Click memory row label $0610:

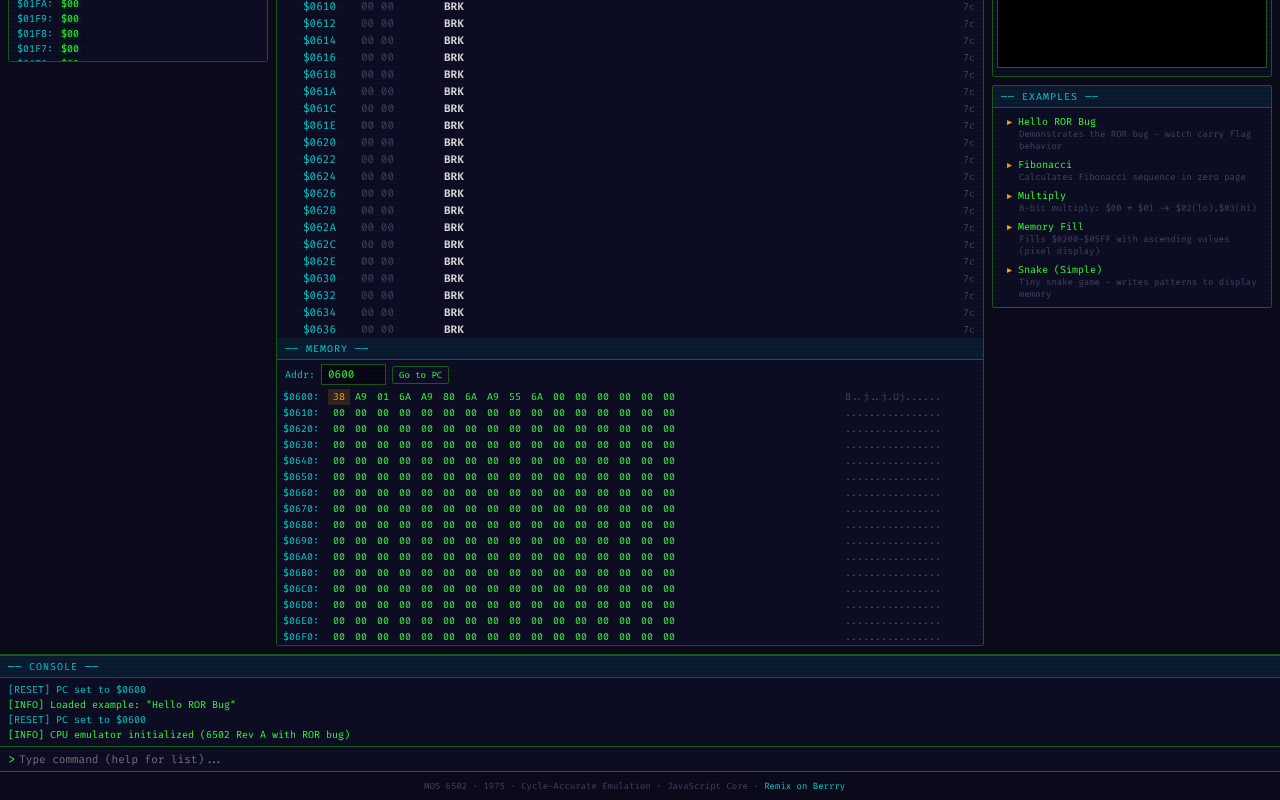point(301,413)
